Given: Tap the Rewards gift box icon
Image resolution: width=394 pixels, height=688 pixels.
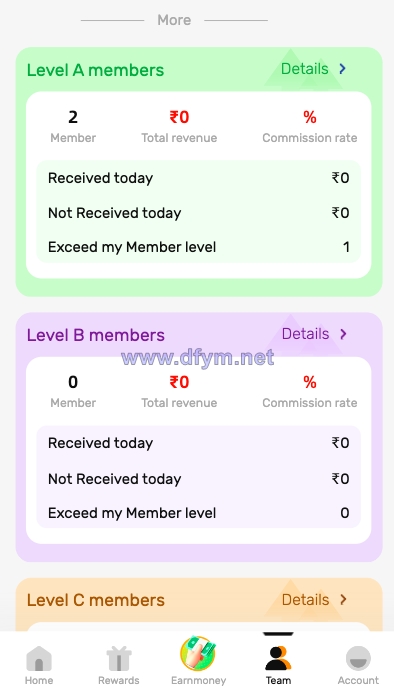Looking at the screenshot, I should pos(119,658).
